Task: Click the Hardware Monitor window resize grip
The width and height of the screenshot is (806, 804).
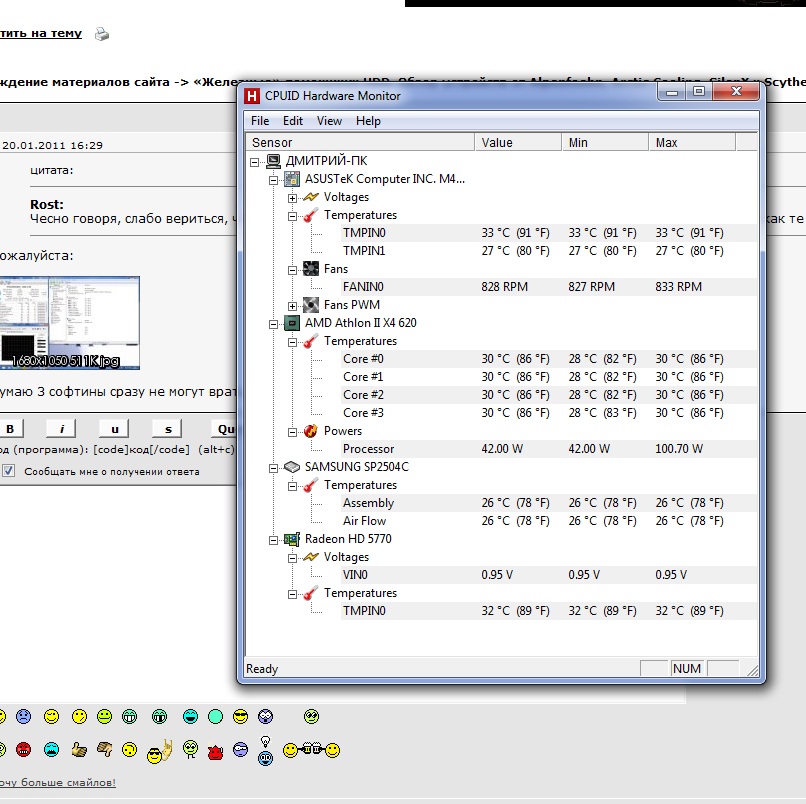Action: point(753,670)
